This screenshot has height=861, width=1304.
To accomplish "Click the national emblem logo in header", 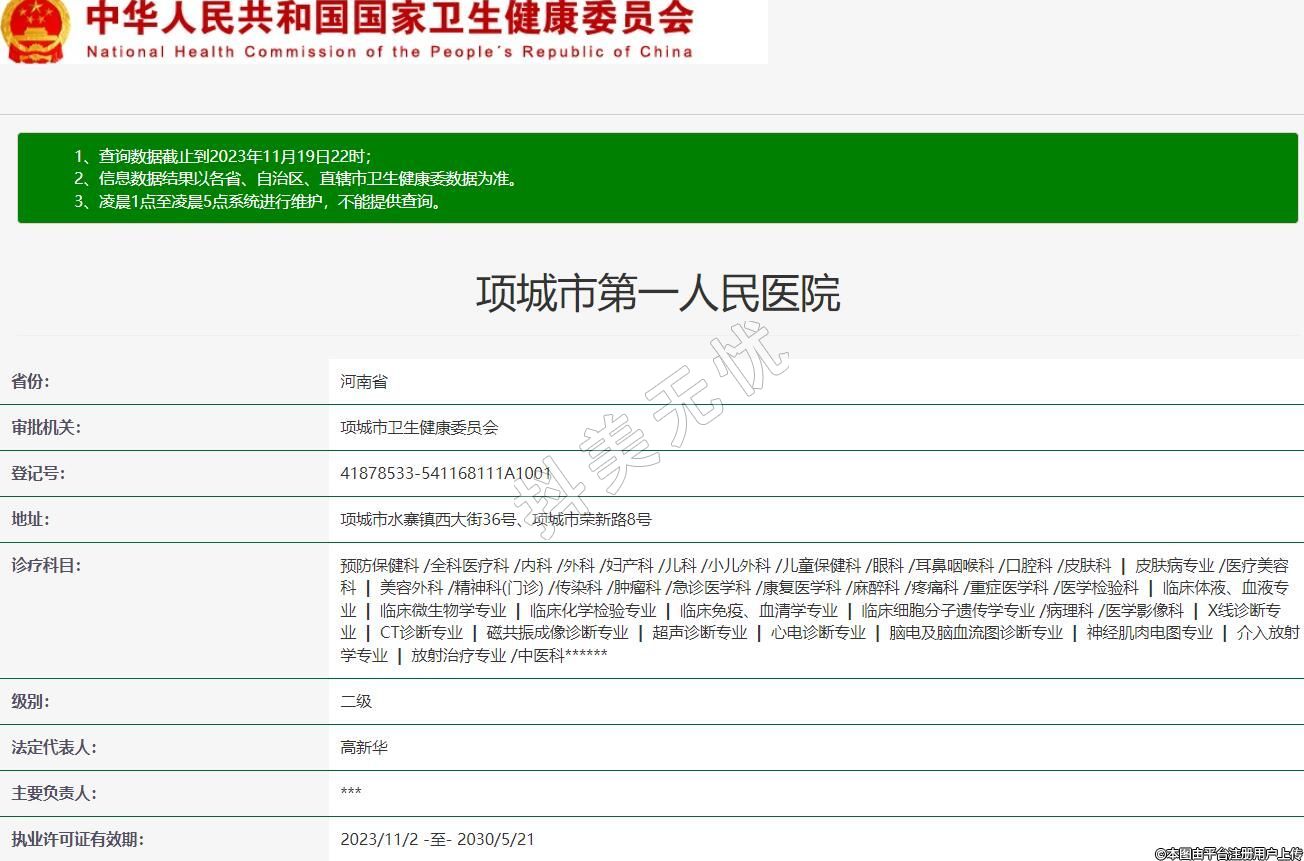I will pos(34,30).
